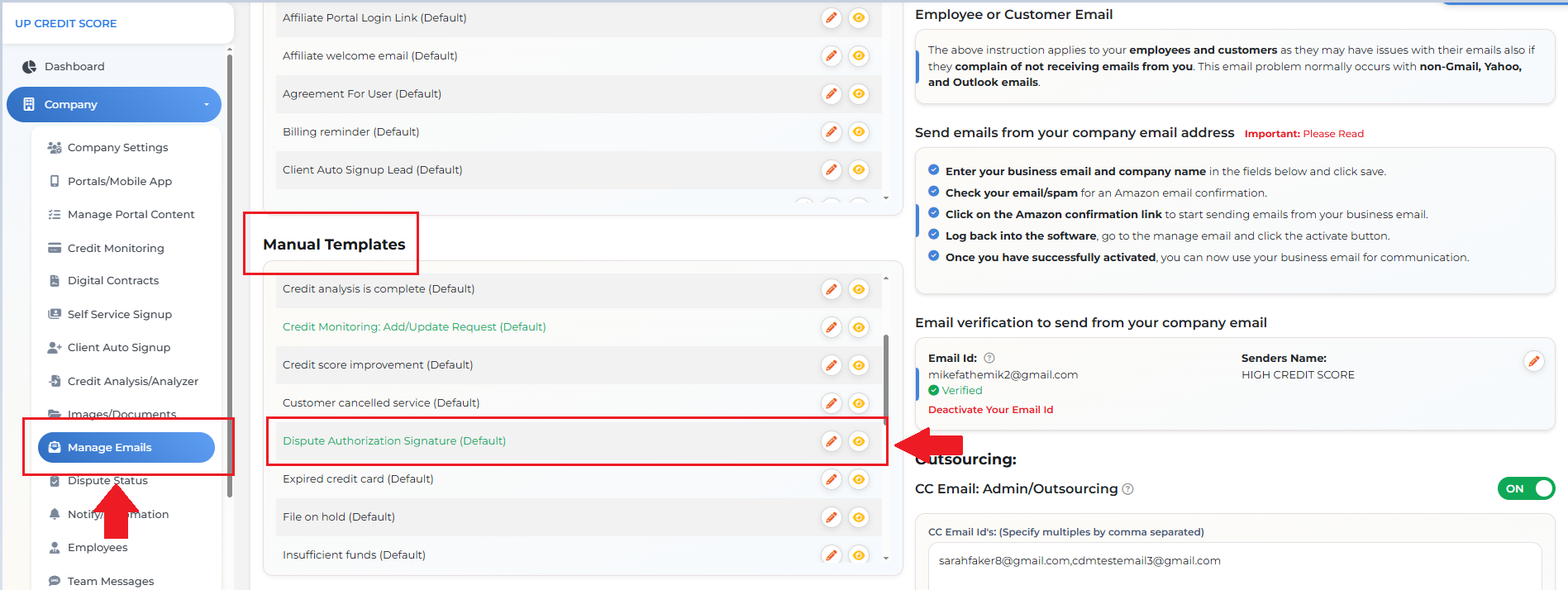Edit the Insufficient funds template
1568x590 pixels.
click(832, 554)
